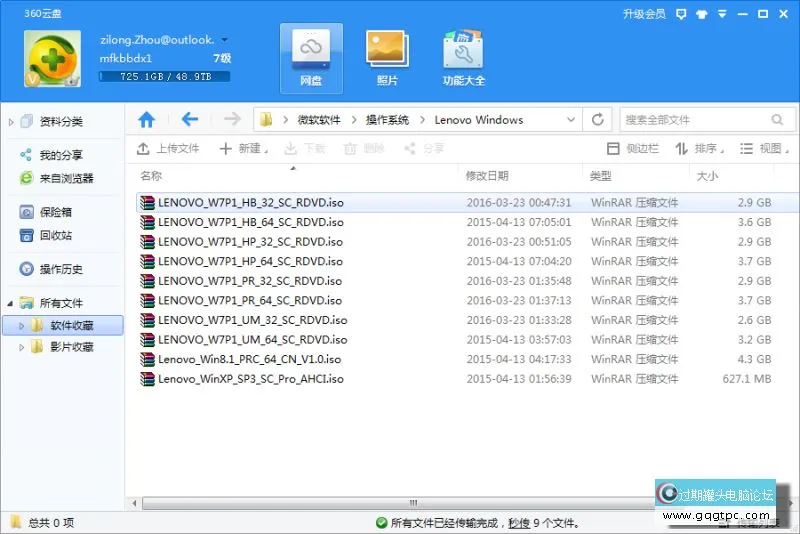Open the feedback message icon in title bar
The height and width of the screenshot is (534, 800).
(x=681, y=14)
